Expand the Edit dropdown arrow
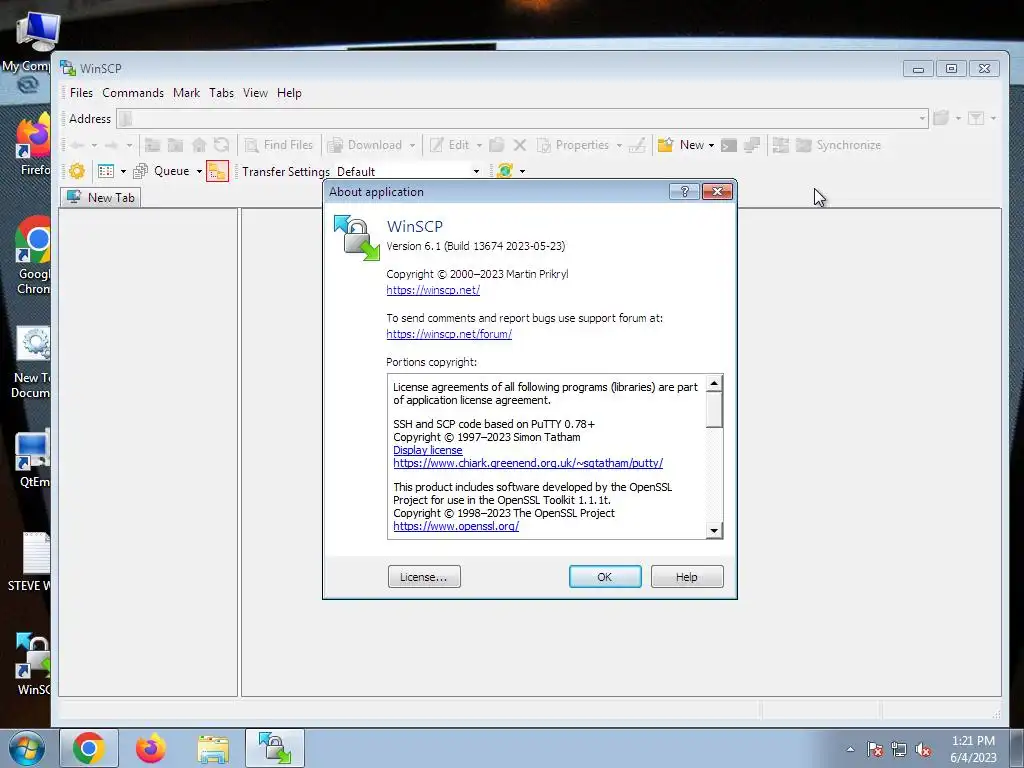This screenshot has height=768, width=1024. pos(479,145)
